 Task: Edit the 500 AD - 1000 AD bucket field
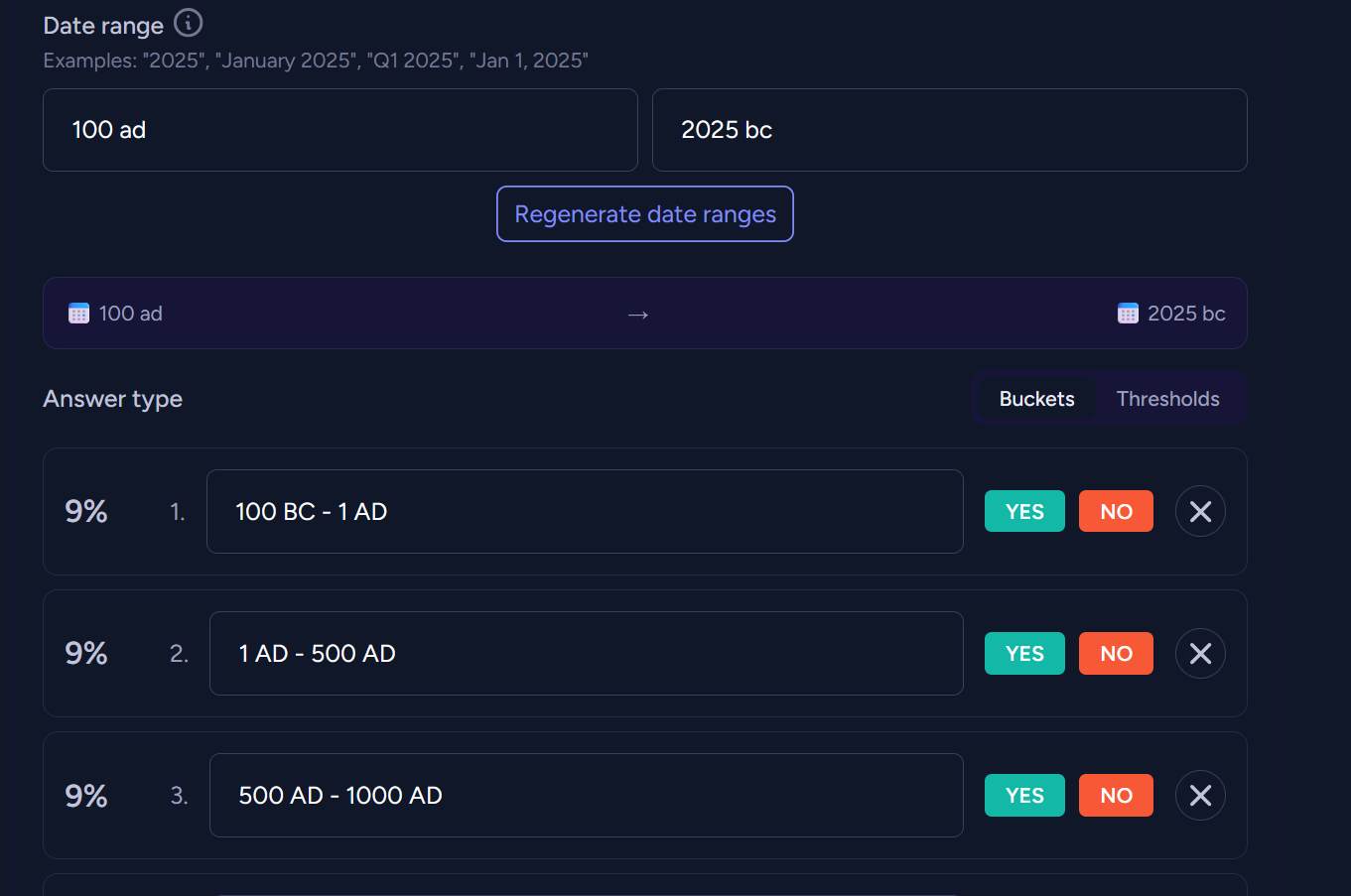click(586, 795)
